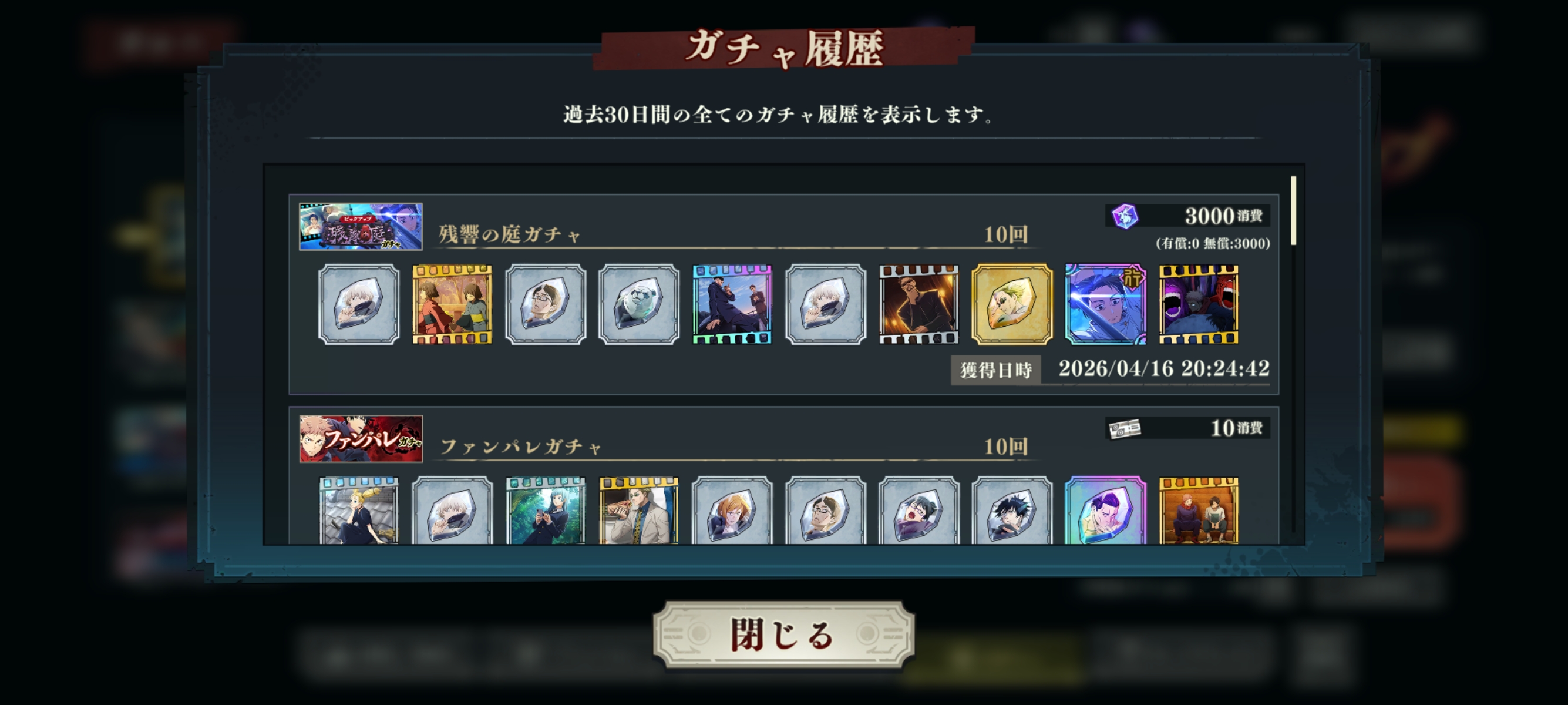The width and height of the screenshot is (1568, 705).
Task: Select the two men at night card
Action: click(732, 304)
